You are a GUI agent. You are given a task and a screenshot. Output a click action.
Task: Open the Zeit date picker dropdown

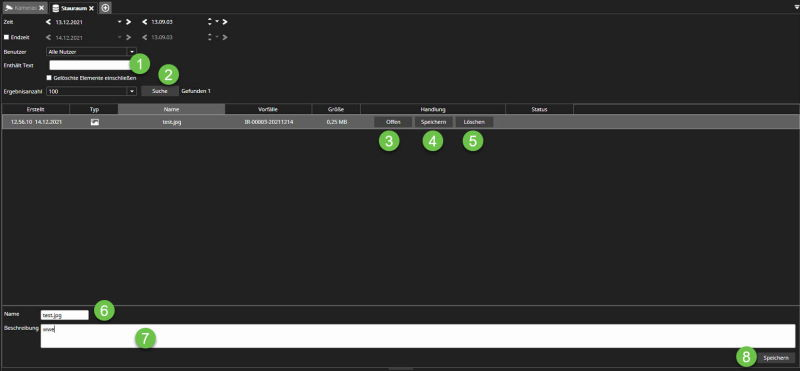coord(119,22)
